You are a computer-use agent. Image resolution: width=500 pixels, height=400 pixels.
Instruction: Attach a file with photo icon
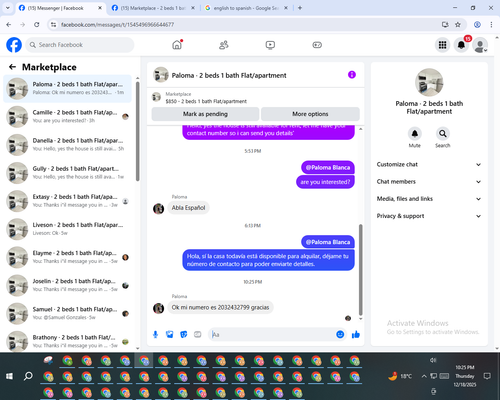[170, 334]
